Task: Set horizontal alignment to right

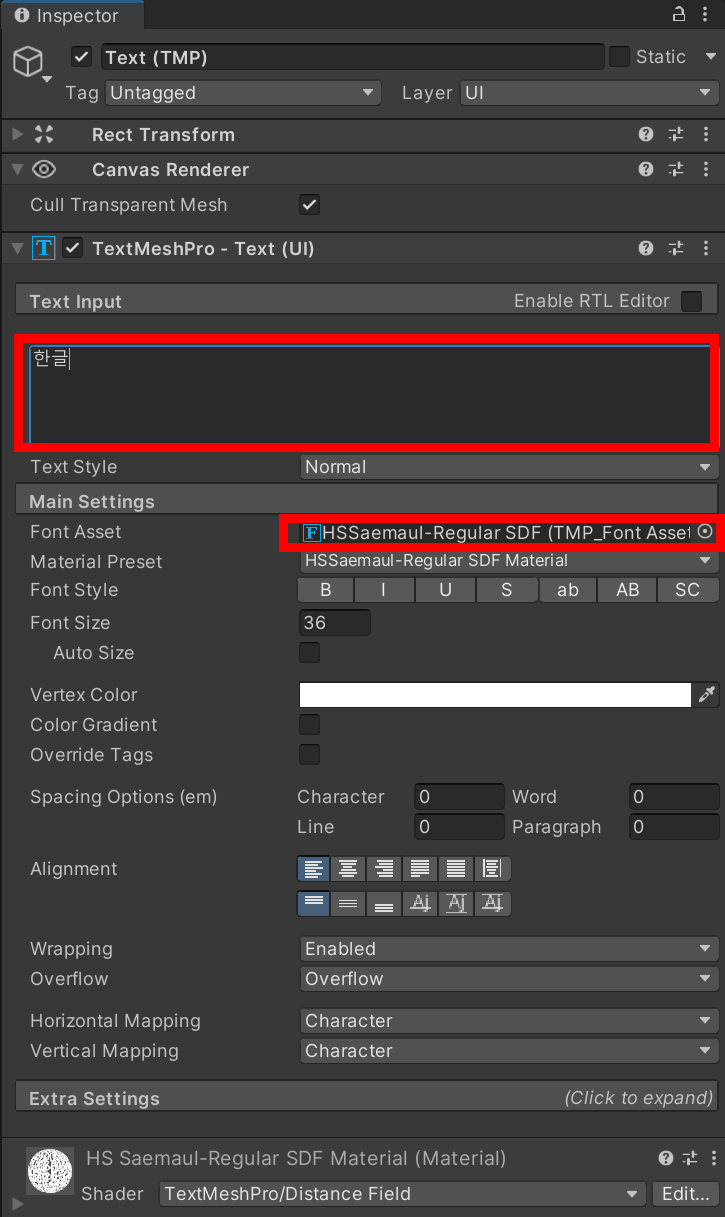Action: pos(384,869)
